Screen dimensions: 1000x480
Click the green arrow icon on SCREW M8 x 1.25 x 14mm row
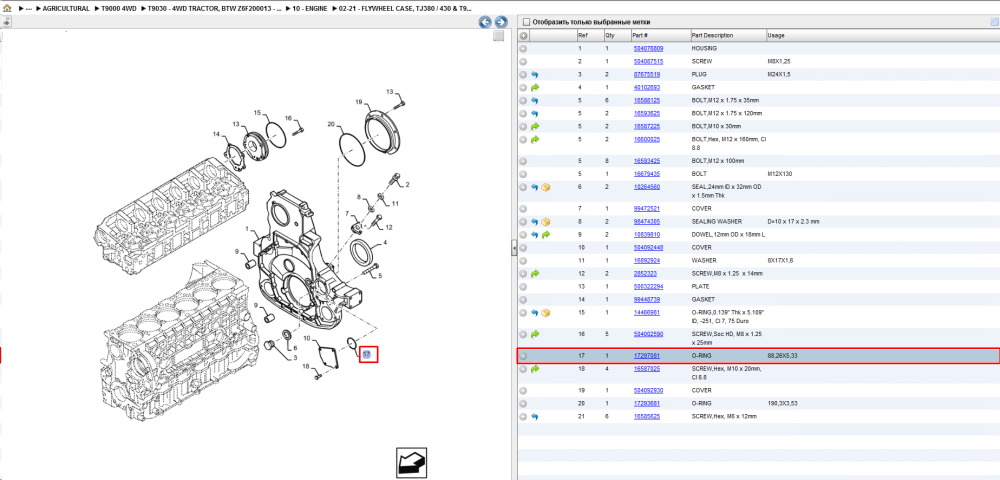pos(534,273)
